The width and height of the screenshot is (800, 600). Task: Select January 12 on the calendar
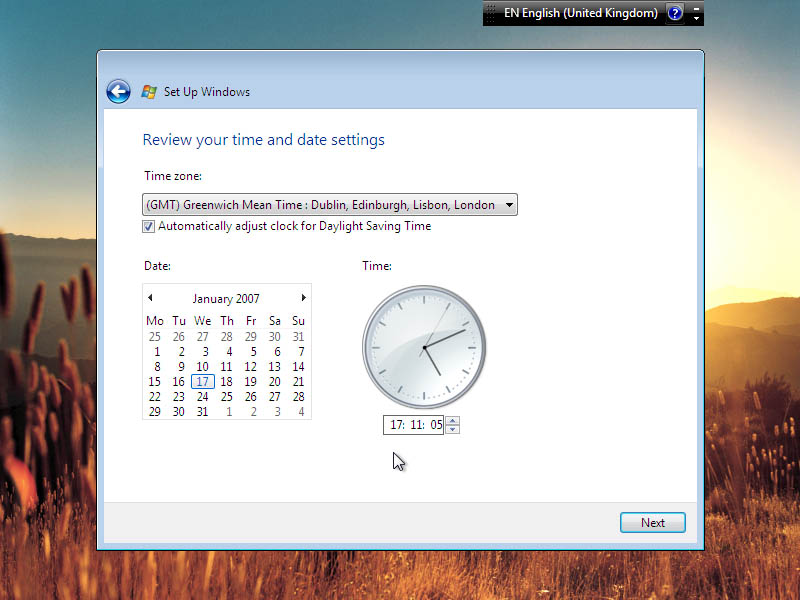click(x=251, y=366)
